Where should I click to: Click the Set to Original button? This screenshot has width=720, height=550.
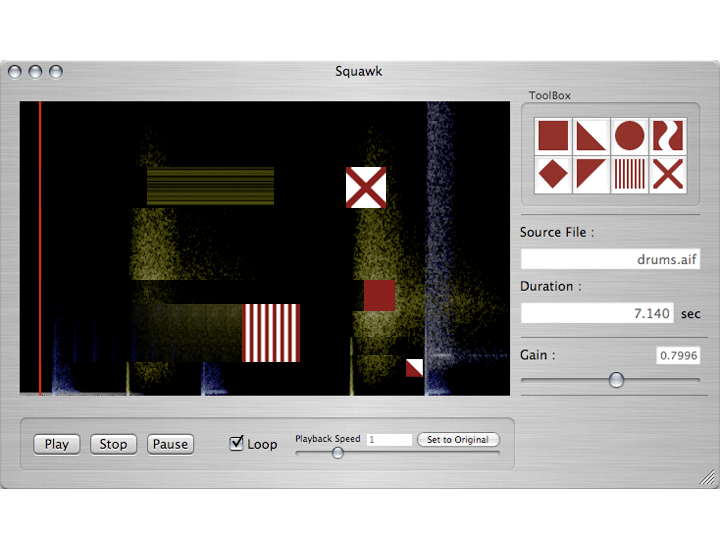(x=458, y=439)
